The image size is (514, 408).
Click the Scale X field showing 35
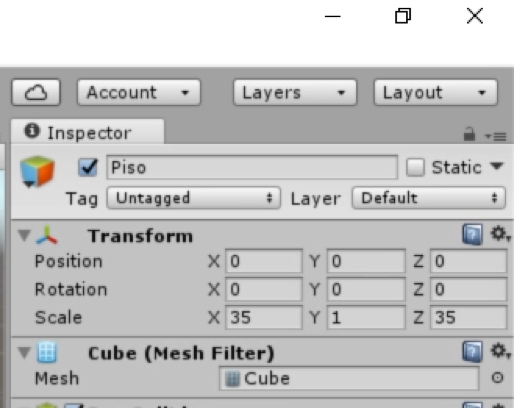pyautogui.click(x=264, y=317)
